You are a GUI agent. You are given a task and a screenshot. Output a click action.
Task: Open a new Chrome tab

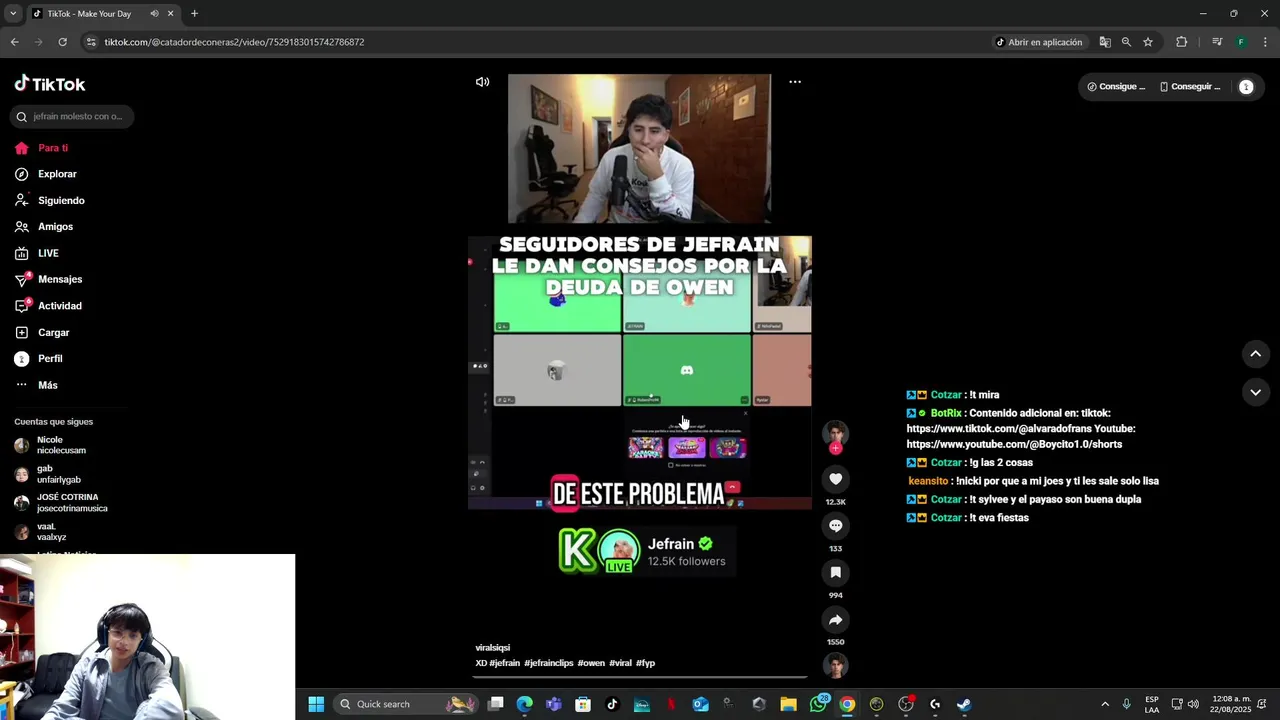coord(194,14)
